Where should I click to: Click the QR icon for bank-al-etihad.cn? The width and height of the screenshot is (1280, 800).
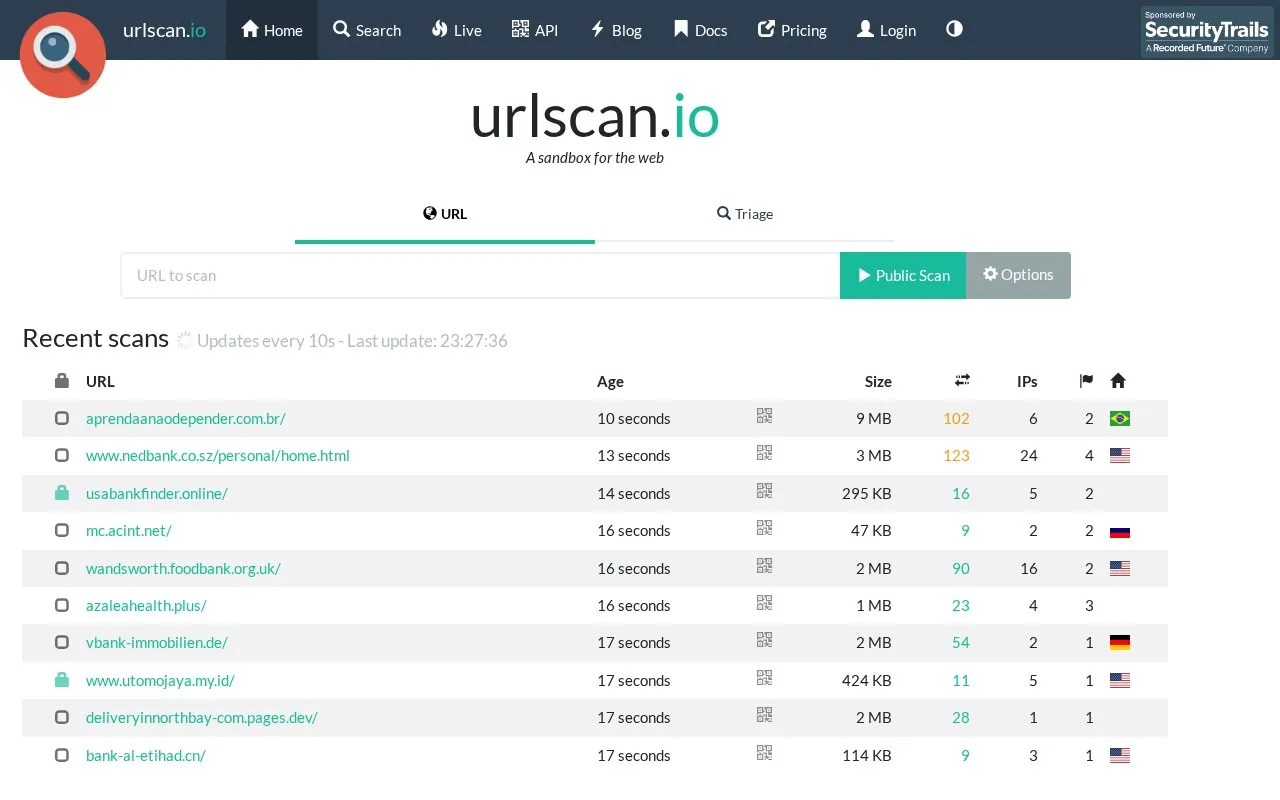(765, 754)
